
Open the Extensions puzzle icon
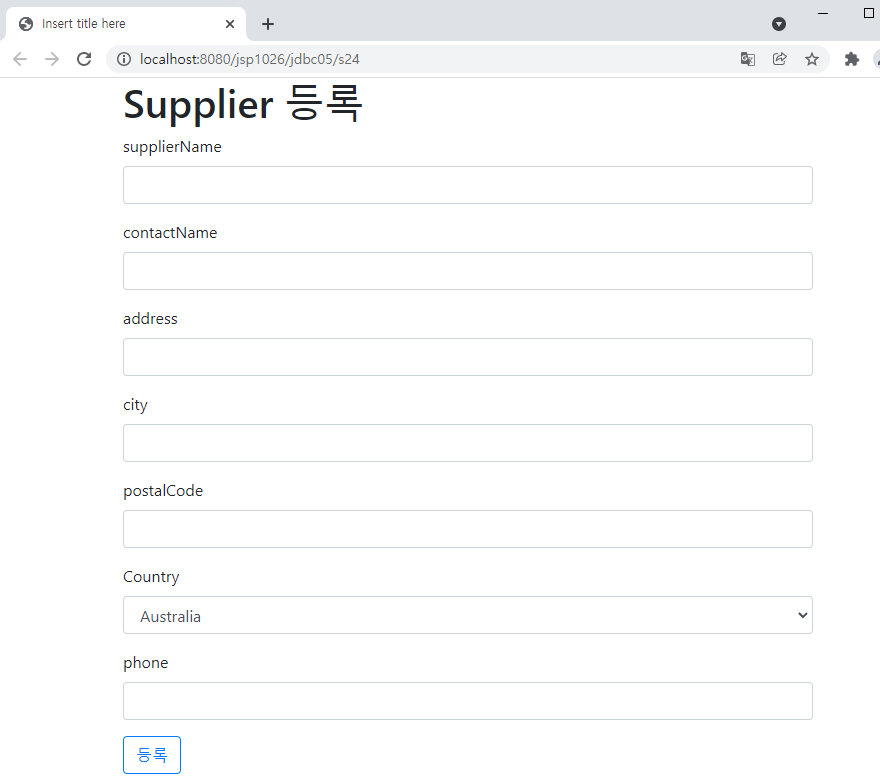click(x=852, y=59)
